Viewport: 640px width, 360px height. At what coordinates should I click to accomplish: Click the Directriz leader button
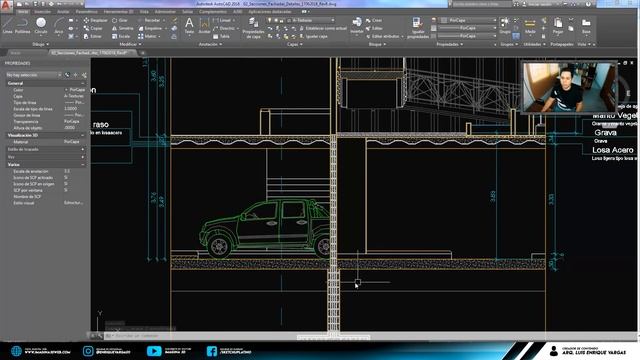tap(225, 28)
